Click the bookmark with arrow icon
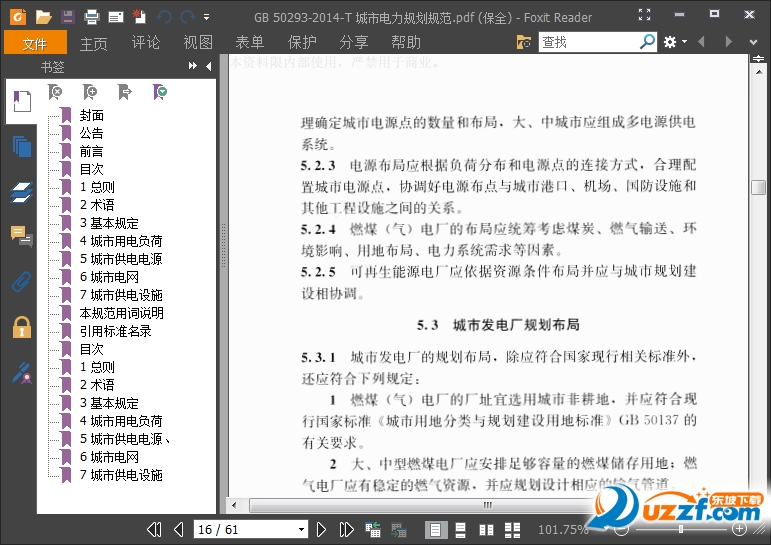This screenshot has height=545, width=771. [x=125, y=92]
